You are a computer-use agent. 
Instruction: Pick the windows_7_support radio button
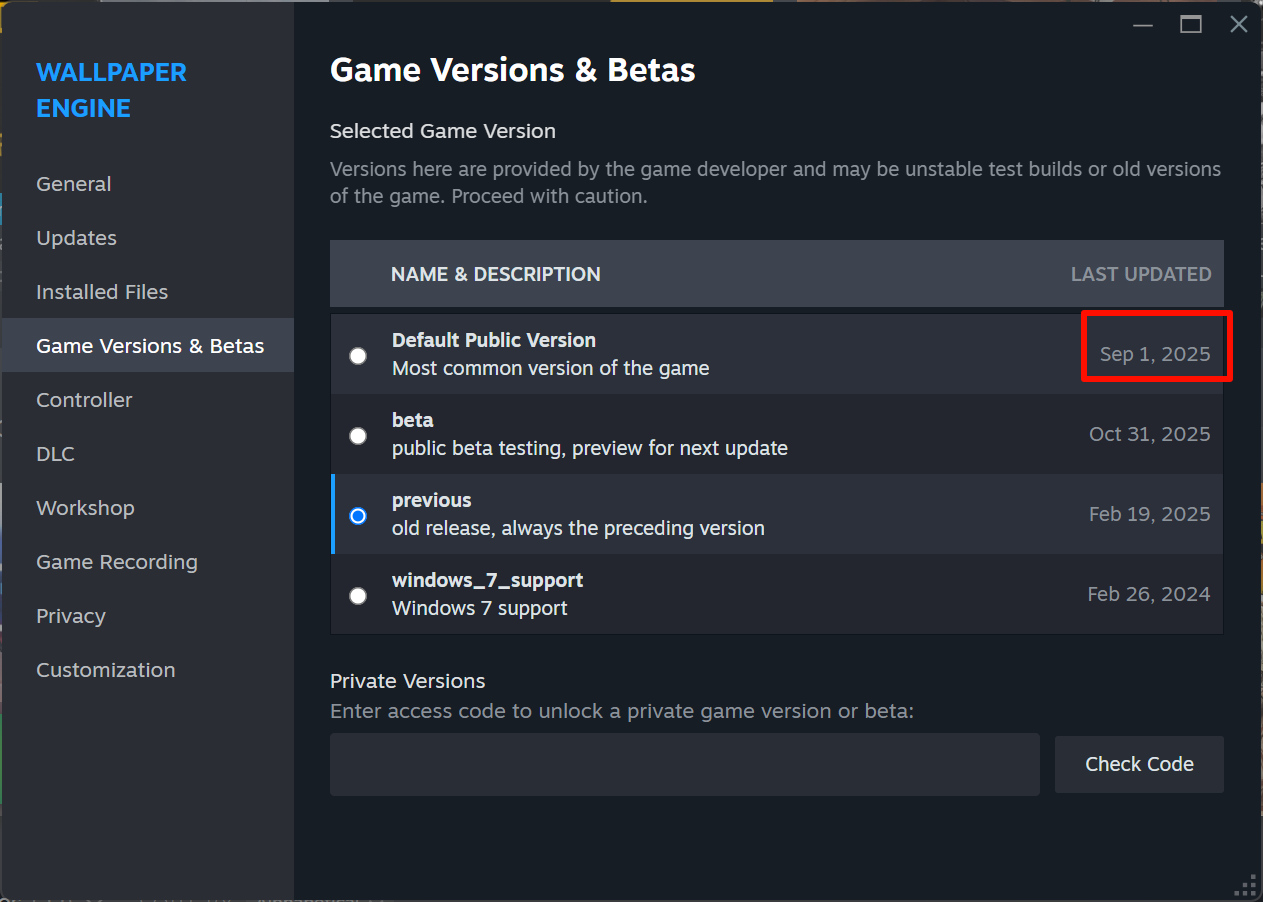tap(358, 595)
